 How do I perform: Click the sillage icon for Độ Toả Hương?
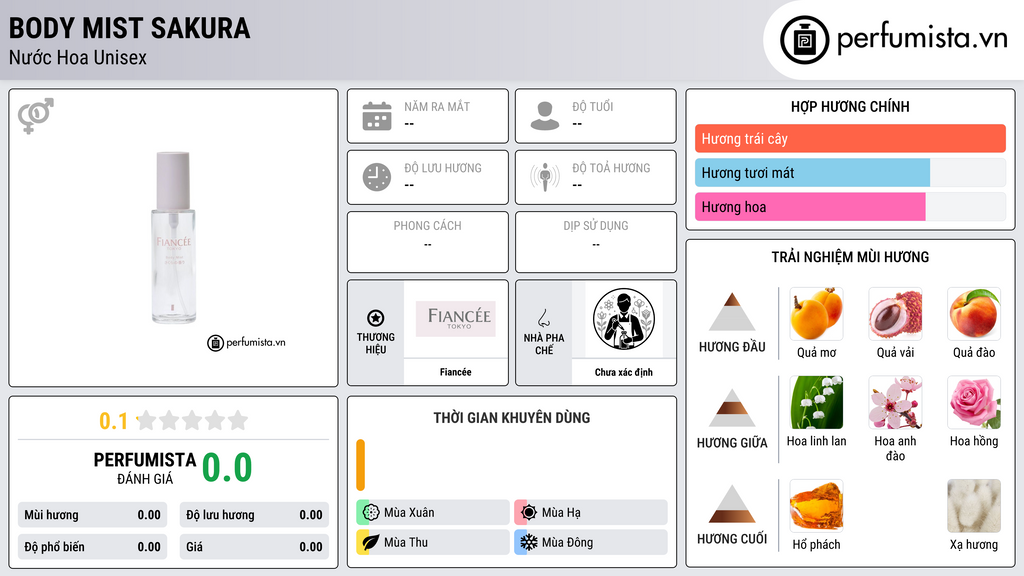[545, 177]
